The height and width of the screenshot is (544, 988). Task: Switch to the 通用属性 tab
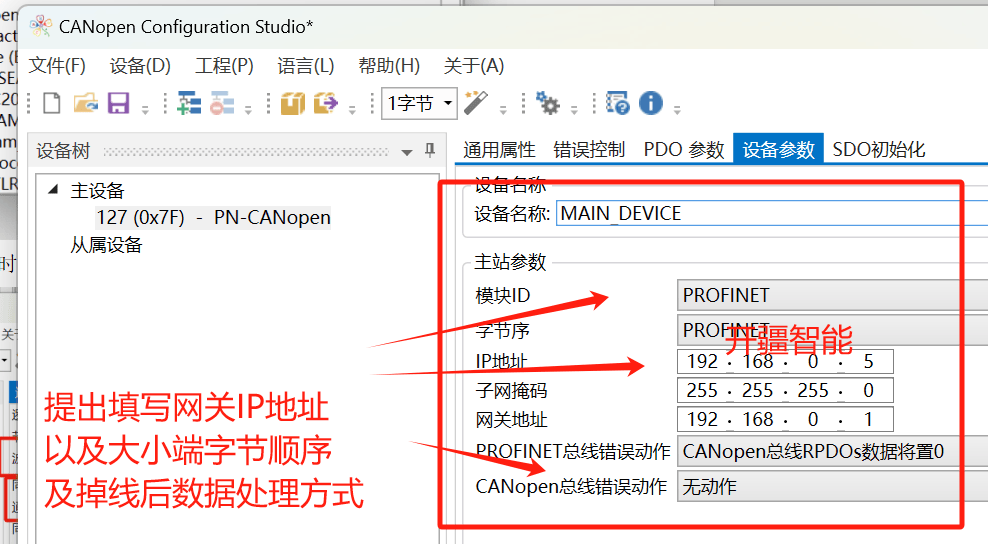(499, 149)
